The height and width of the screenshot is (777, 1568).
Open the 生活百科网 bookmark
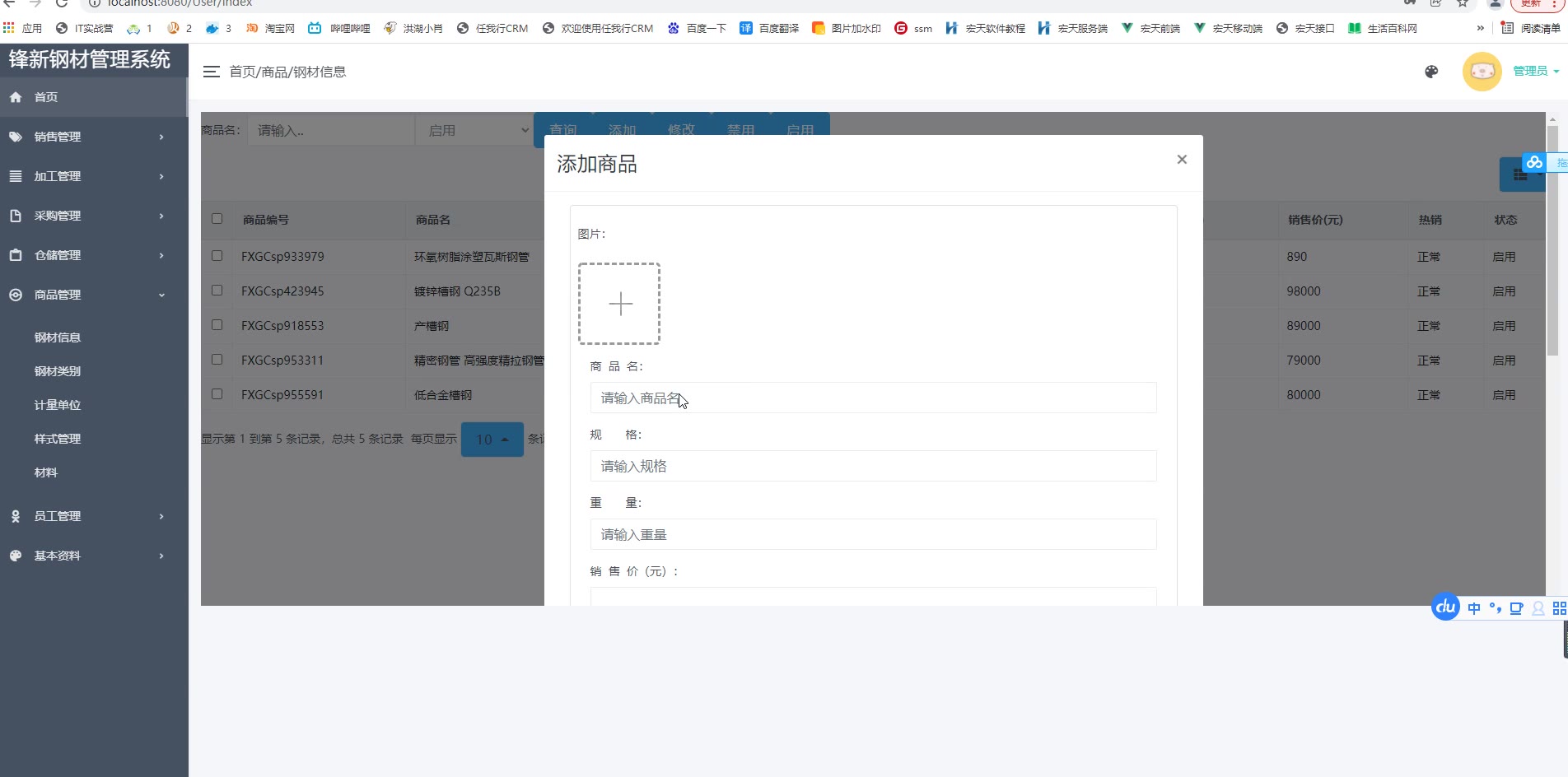1383,28
